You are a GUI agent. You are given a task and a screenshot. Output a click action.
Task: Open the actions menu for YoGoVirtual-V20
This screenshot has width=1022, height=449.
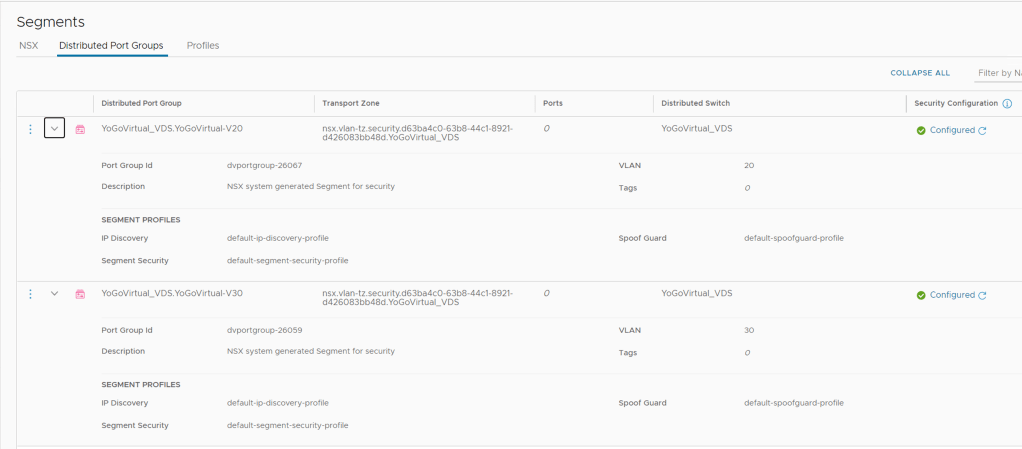point(30,129)
